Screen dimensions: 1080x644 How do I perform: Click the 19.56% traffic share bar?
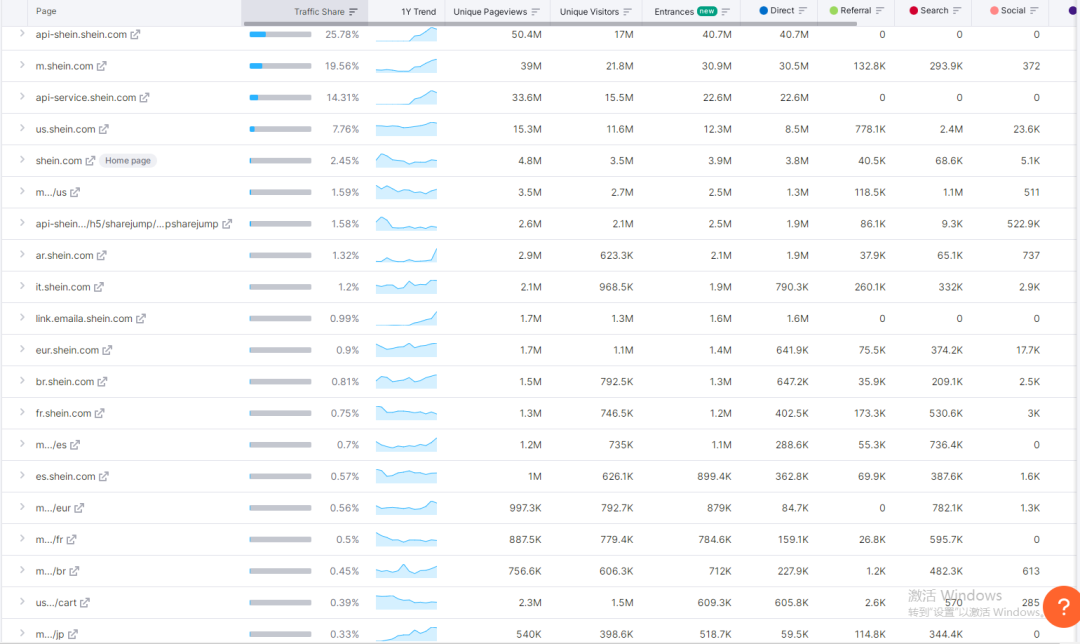click(x=280, y=66)
